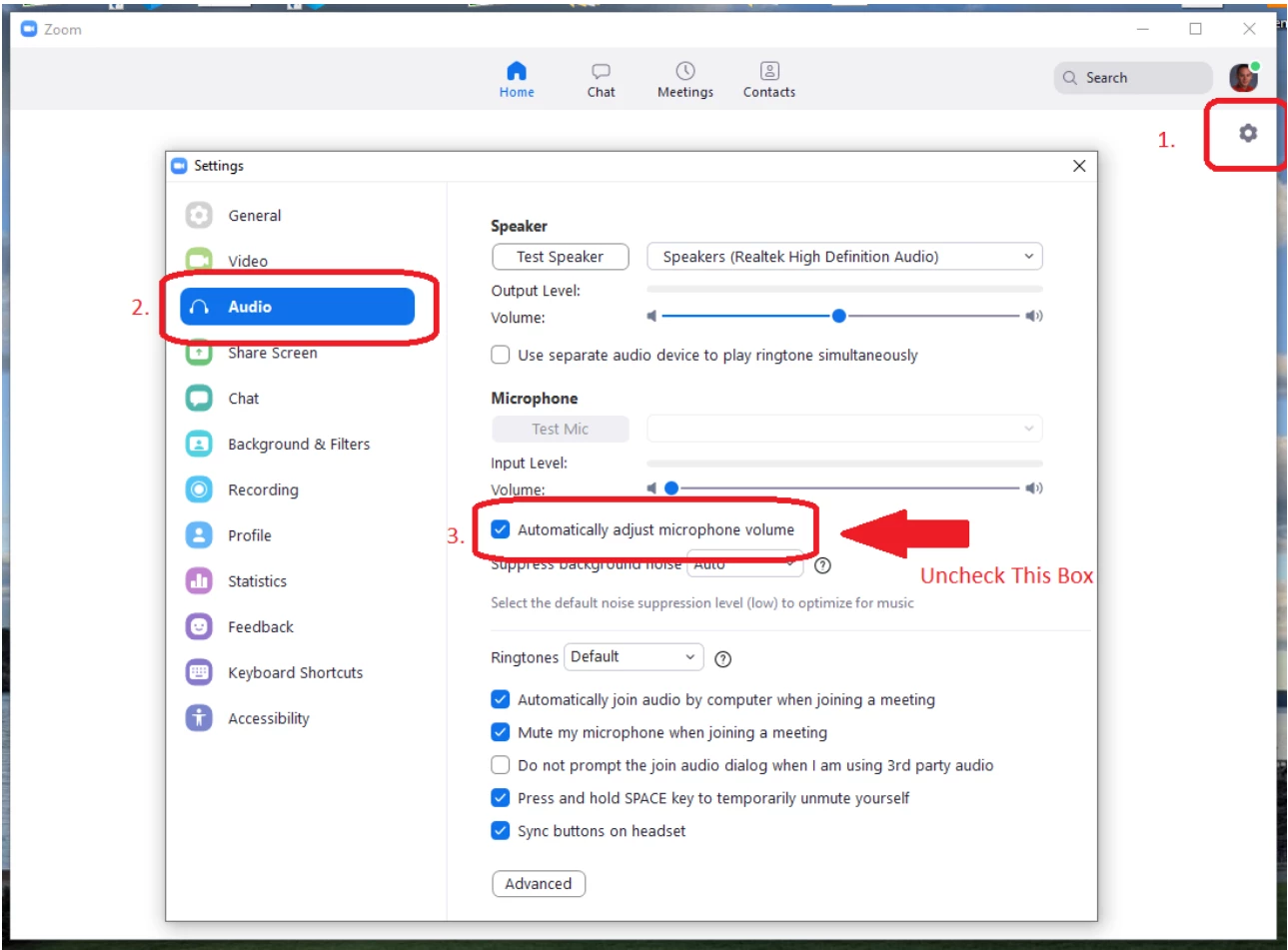The width and height of the screenshot is (1288, 950).
Task: Click the Test Speaker button
Action: tap(561, 257)
